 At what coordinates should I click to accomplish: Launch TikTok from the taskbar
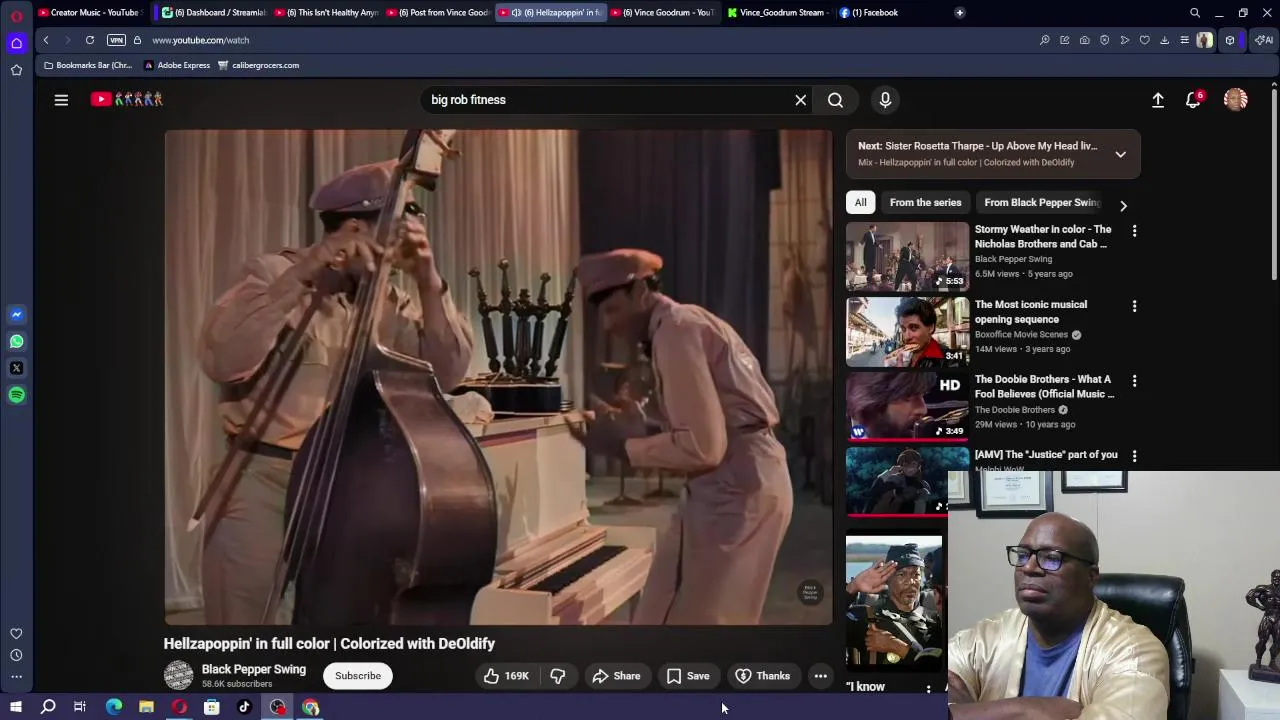[x=244, y=707]
